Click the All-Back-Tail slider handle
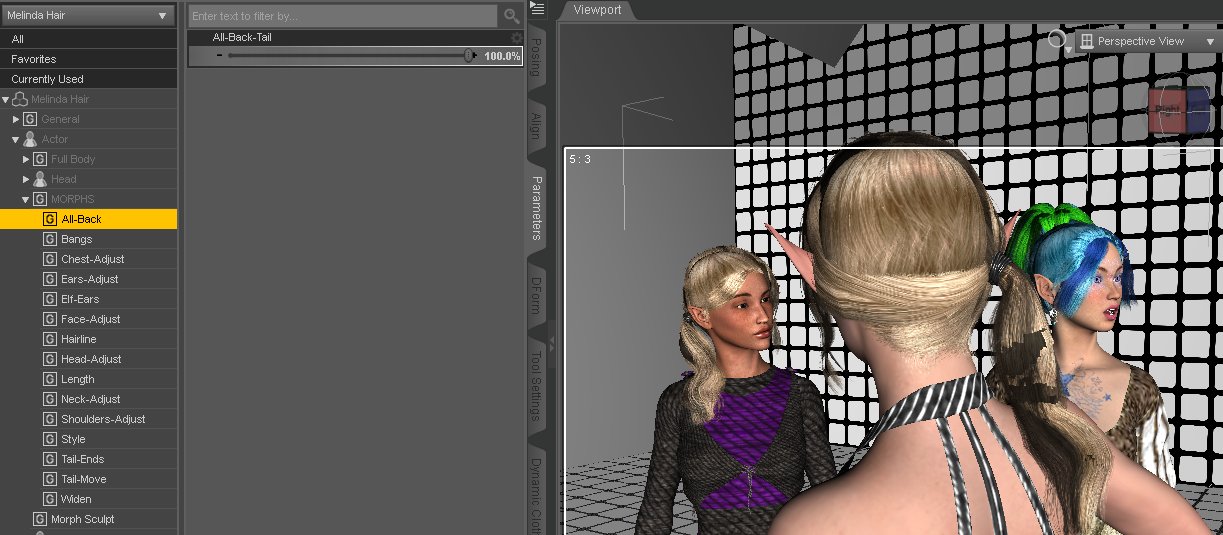1223x535 pixels. point(469,56)
